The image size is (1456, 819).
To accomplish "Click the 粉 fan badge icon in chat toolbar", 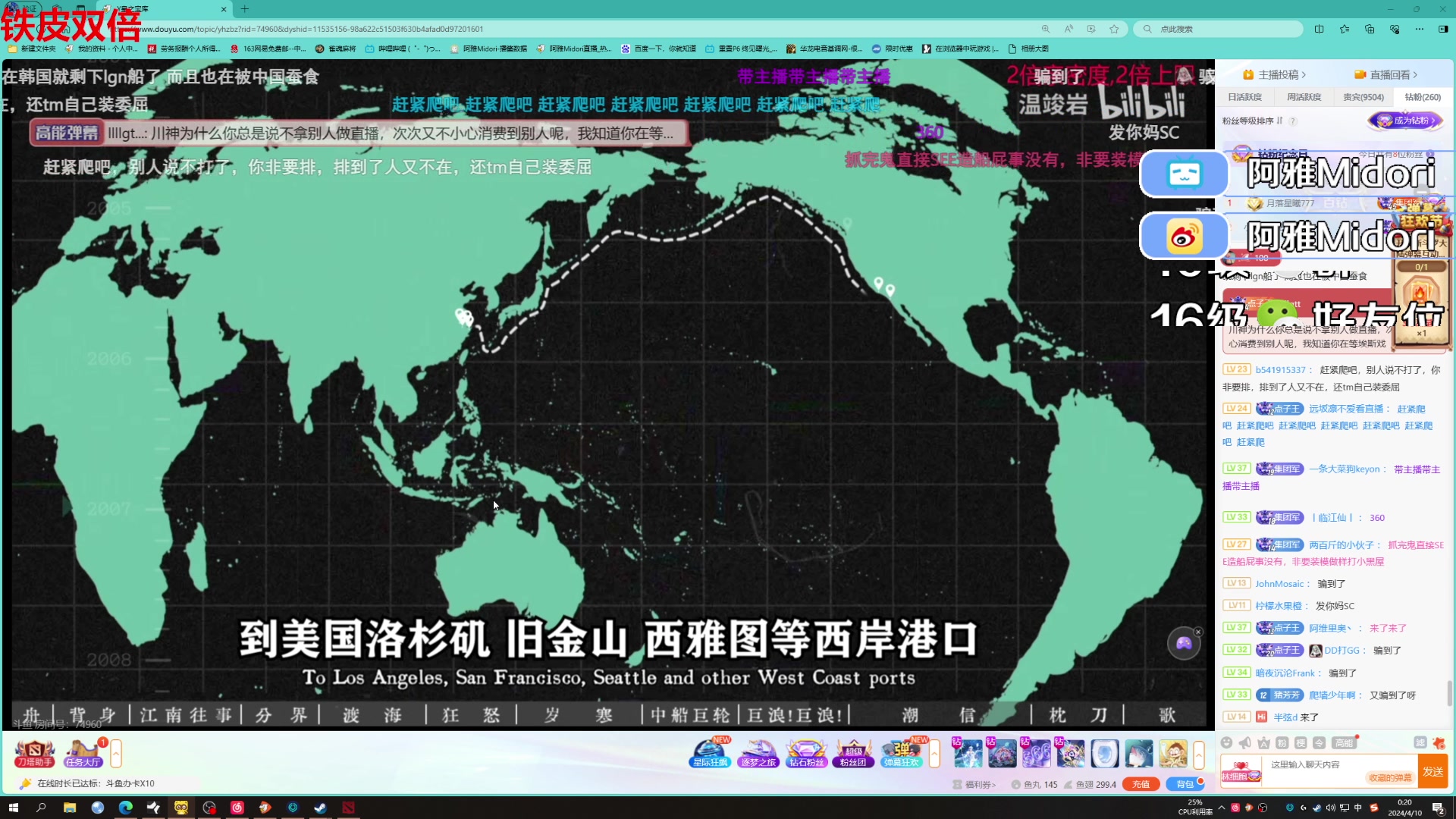I will coord(1282,742).
